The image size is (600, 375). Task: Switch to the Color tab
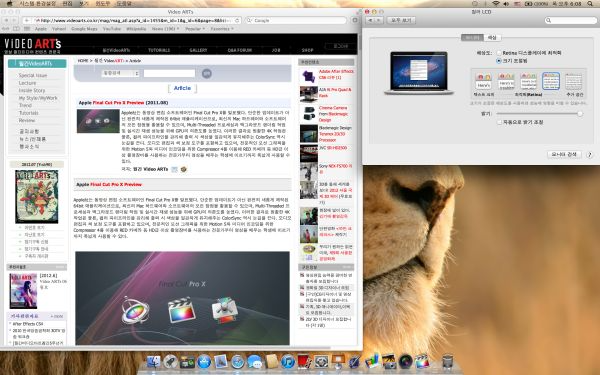point(492,38)
